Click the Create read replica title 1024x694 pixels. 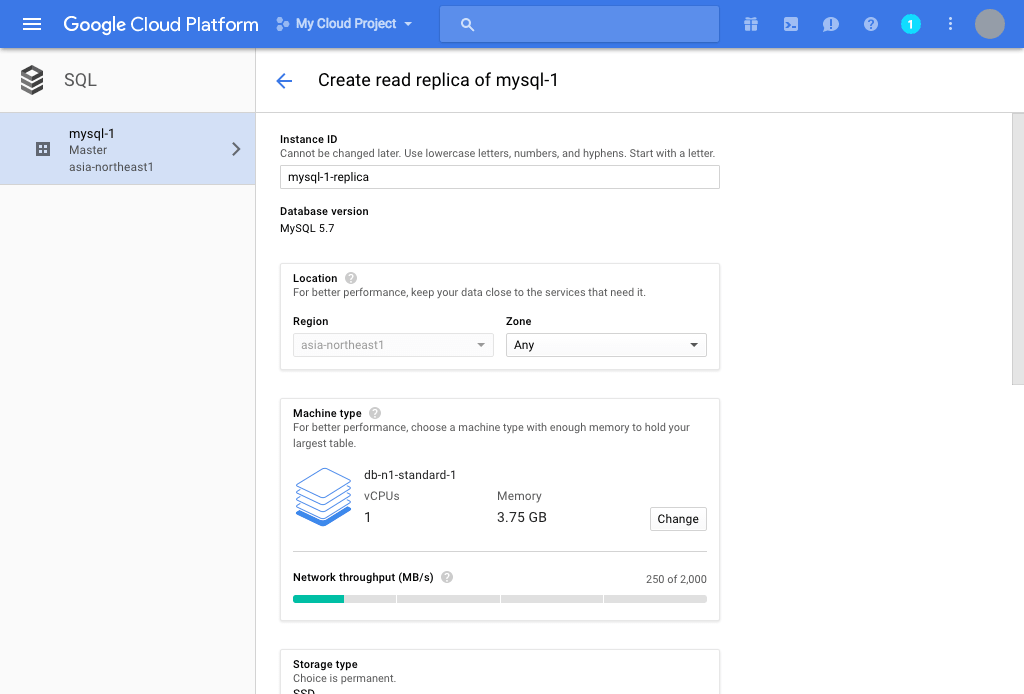click(x=438, y=80)
